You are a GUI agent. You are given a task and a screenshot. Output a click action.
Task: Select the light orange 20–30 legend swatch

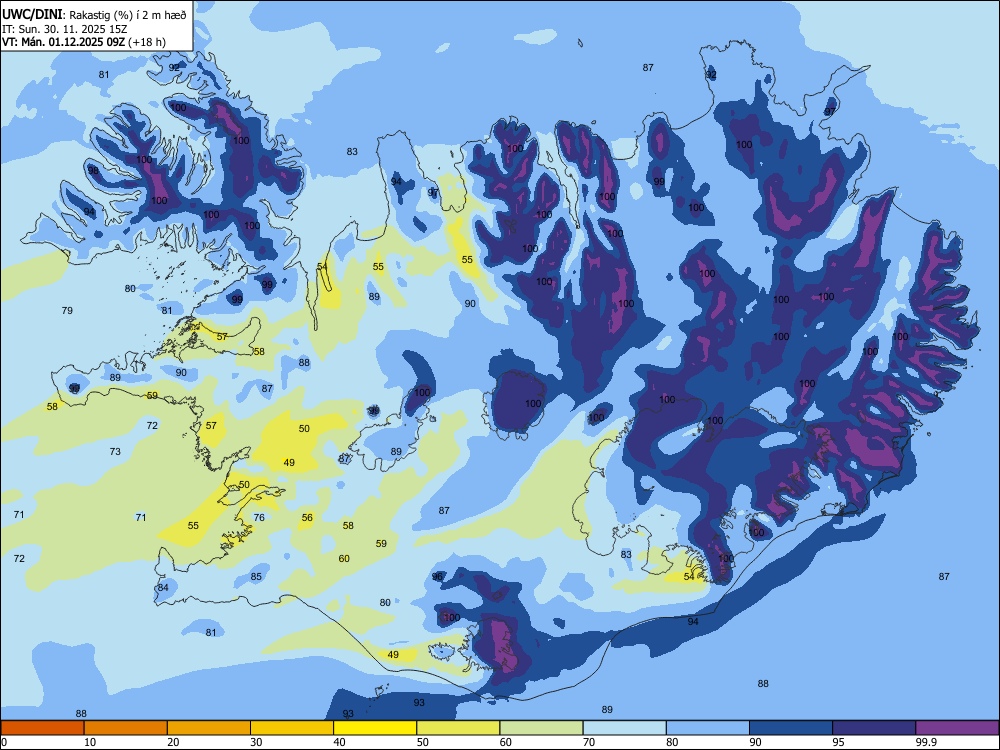[x=209, y=728]
